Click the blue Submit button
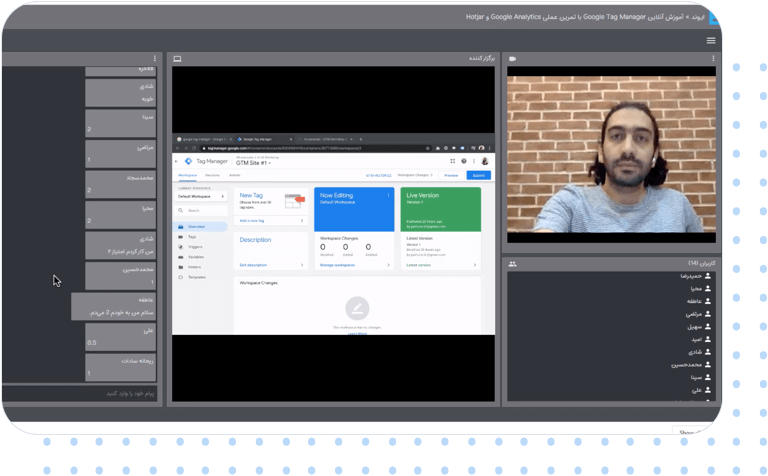Screen dimensions: 768x476 tap(479, 175)
